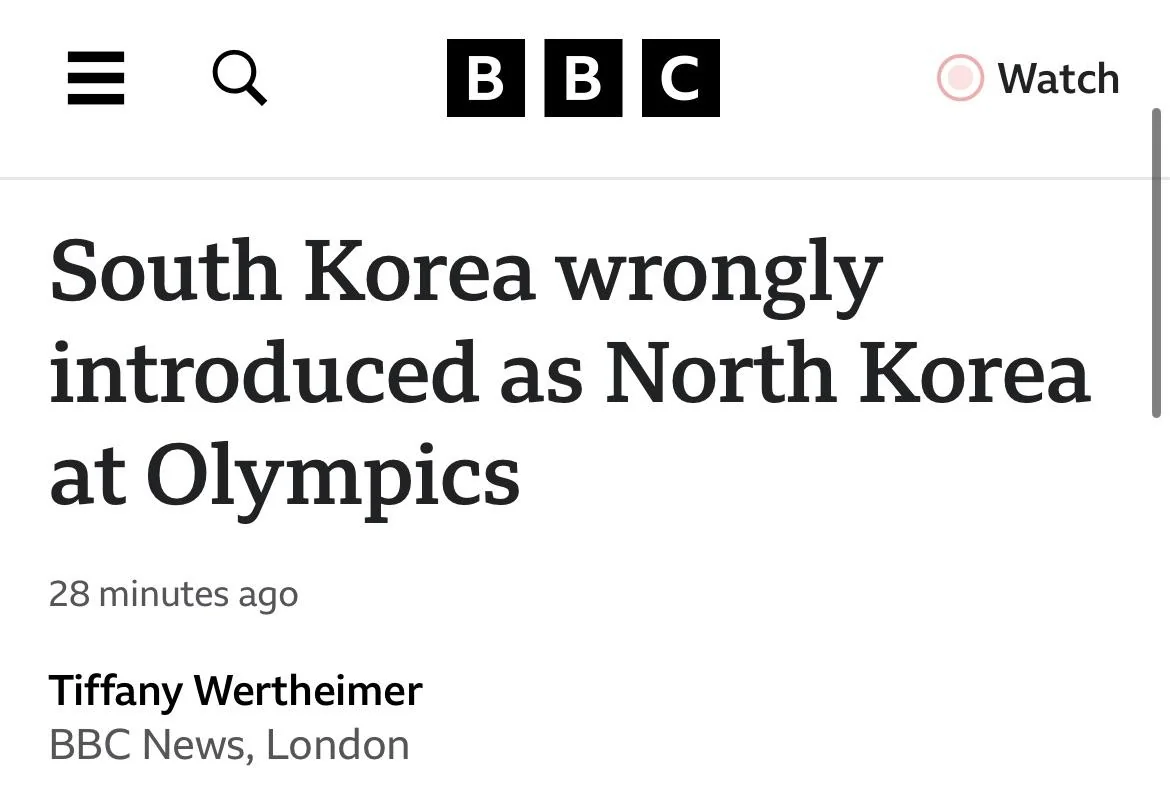This screenshot has width=1170, height=802.
Task: Click the word "North" in the headline
Action: (x=721, y=374)
